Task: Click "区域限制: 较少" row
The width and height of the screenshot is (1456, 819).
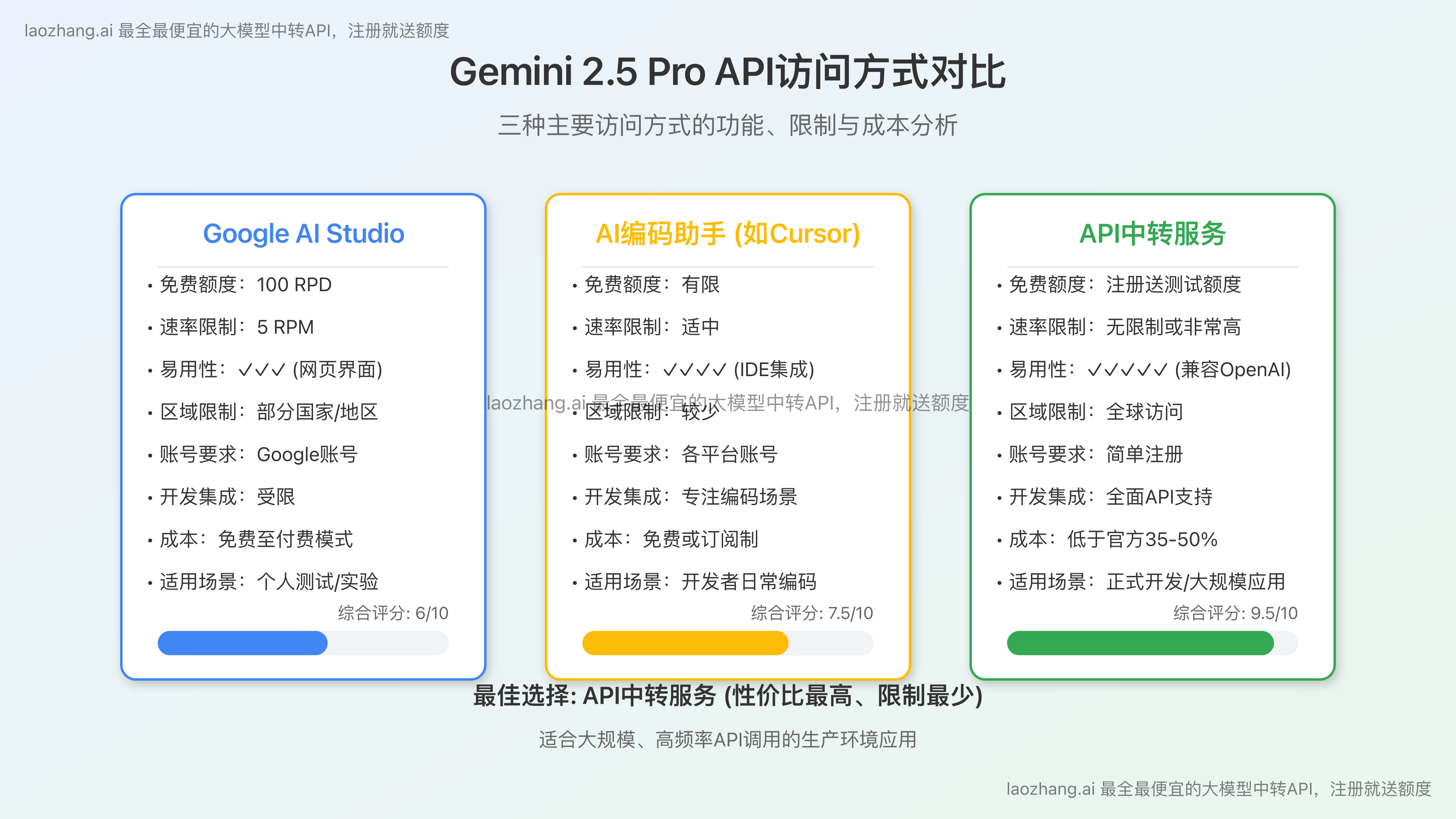Action: click(x=646, y=411)
